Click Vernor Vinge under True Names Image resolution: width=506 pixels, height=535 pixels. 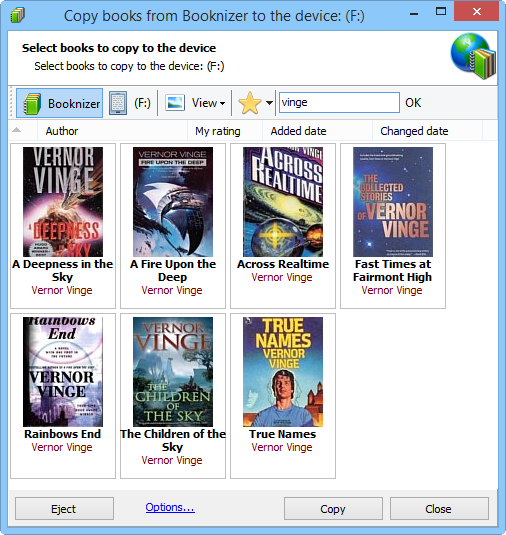pyautogui.click(x=282, y=447)
